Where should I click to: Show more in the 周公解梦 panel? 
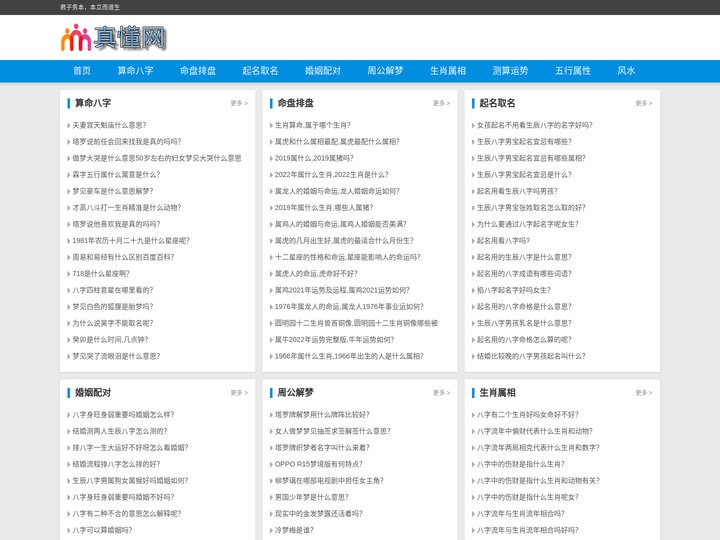click(441, 393)
